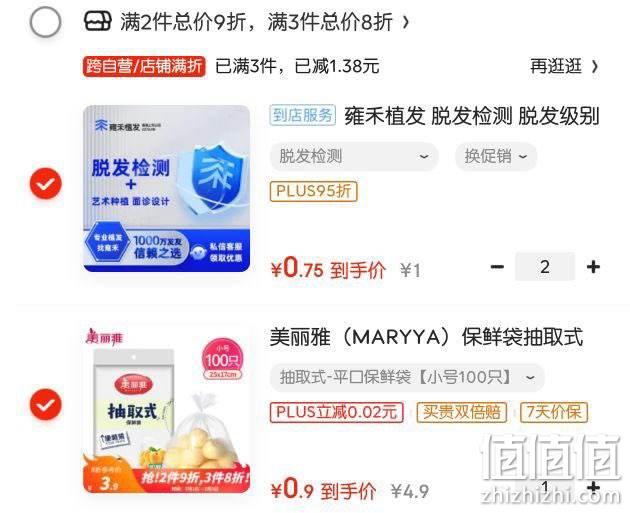The height and width of the screenshot is (513, 630).
Task: Tap the 买贵双倍赔 badge
Action: tap(462, 412)
